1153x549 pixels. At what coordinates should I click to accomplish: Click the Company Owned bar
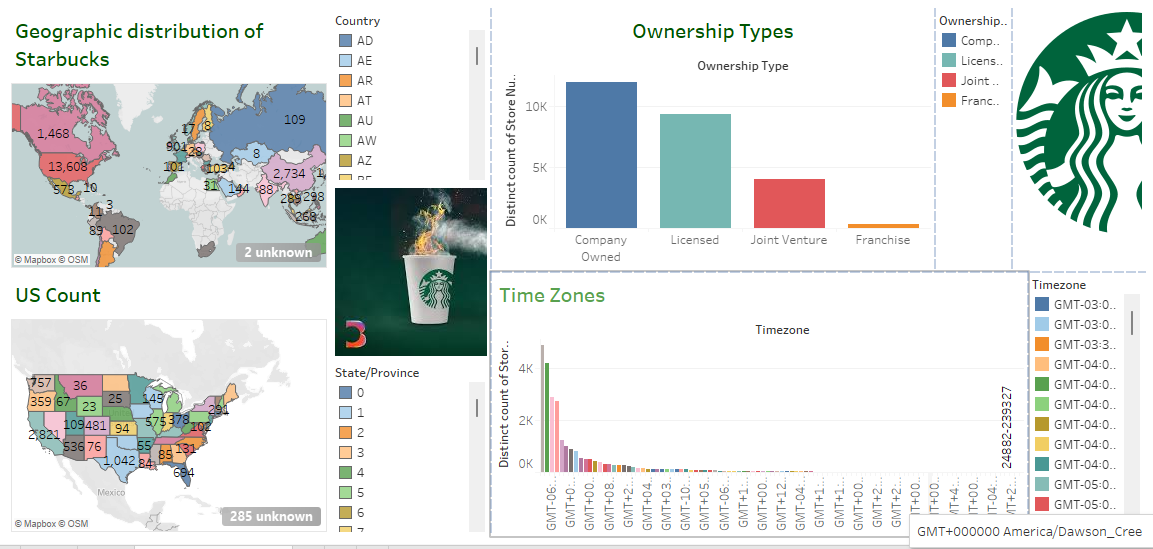point(601,155)
